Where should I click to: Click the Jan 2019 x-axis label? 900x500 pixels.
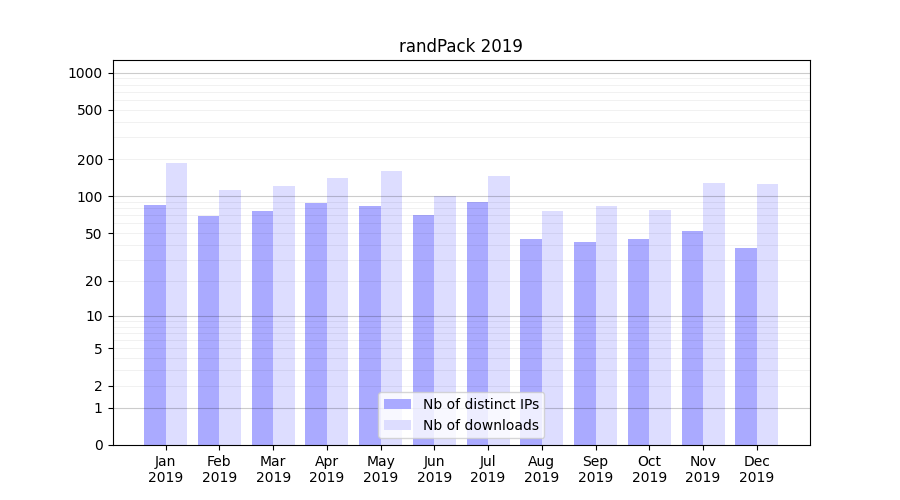coord(166,469)
